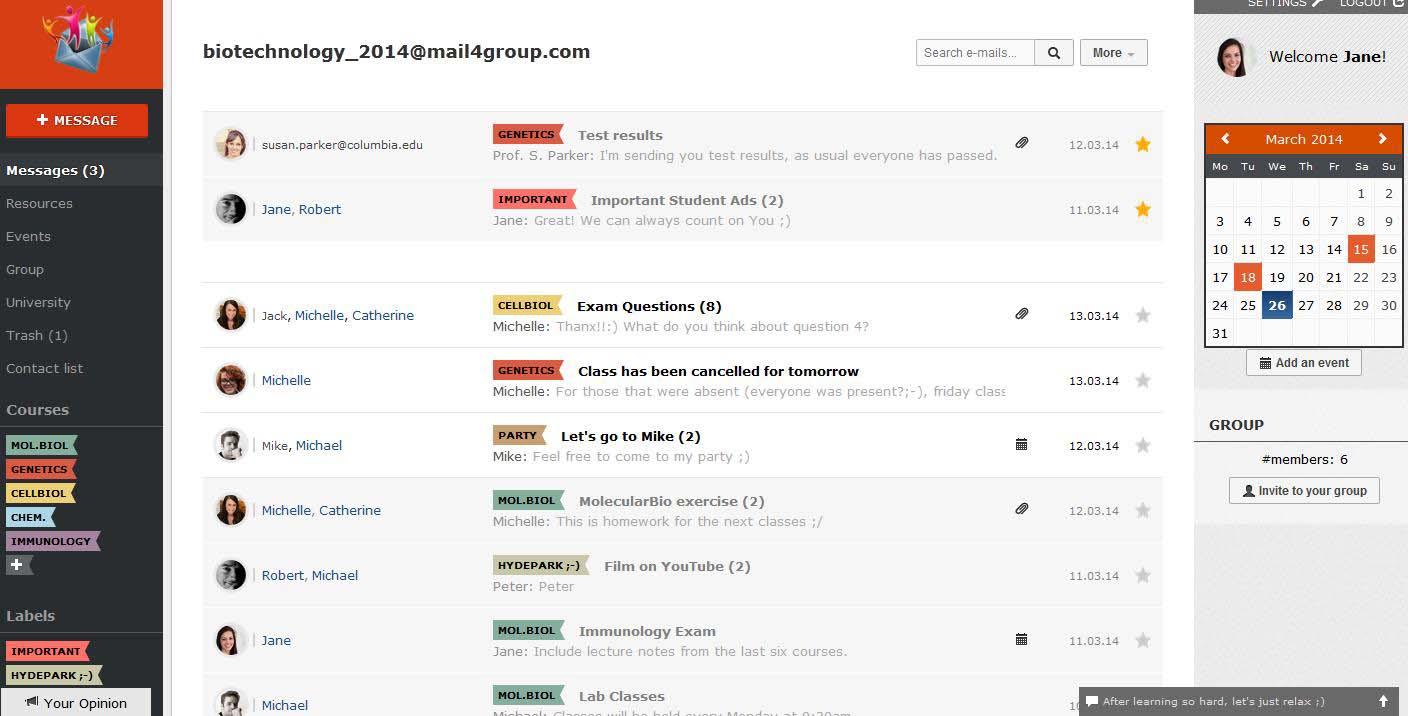Select March 18 in calendar

[1248, 278]
